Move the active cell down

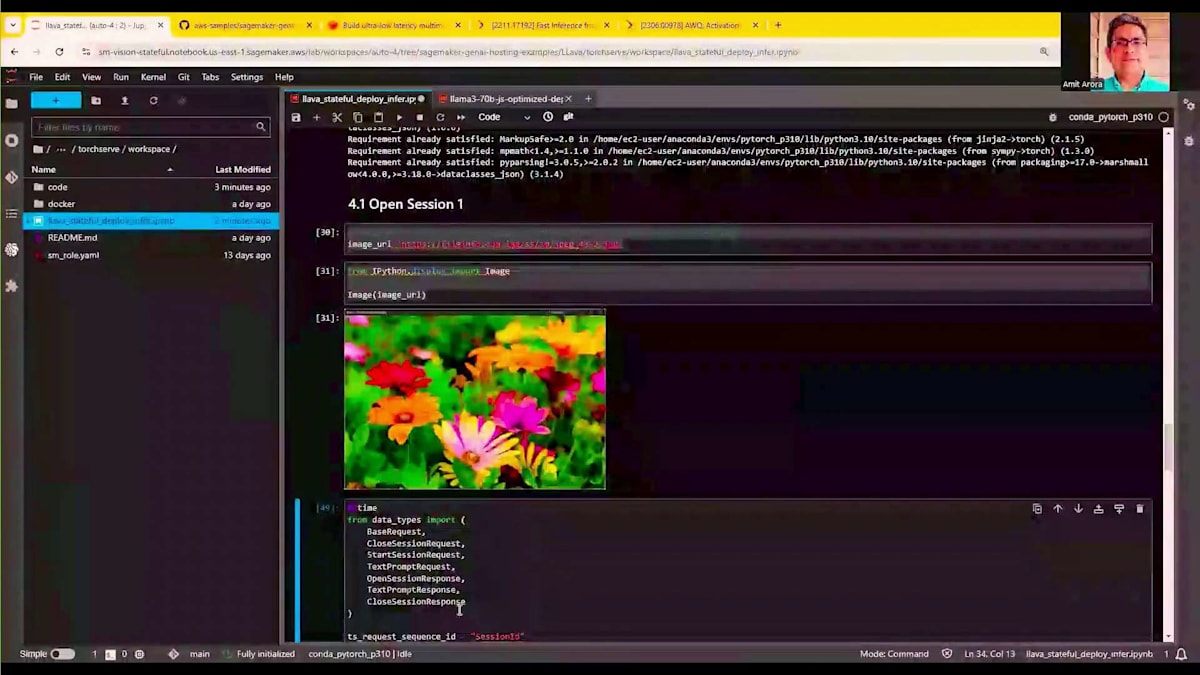tap(1078, 509)
